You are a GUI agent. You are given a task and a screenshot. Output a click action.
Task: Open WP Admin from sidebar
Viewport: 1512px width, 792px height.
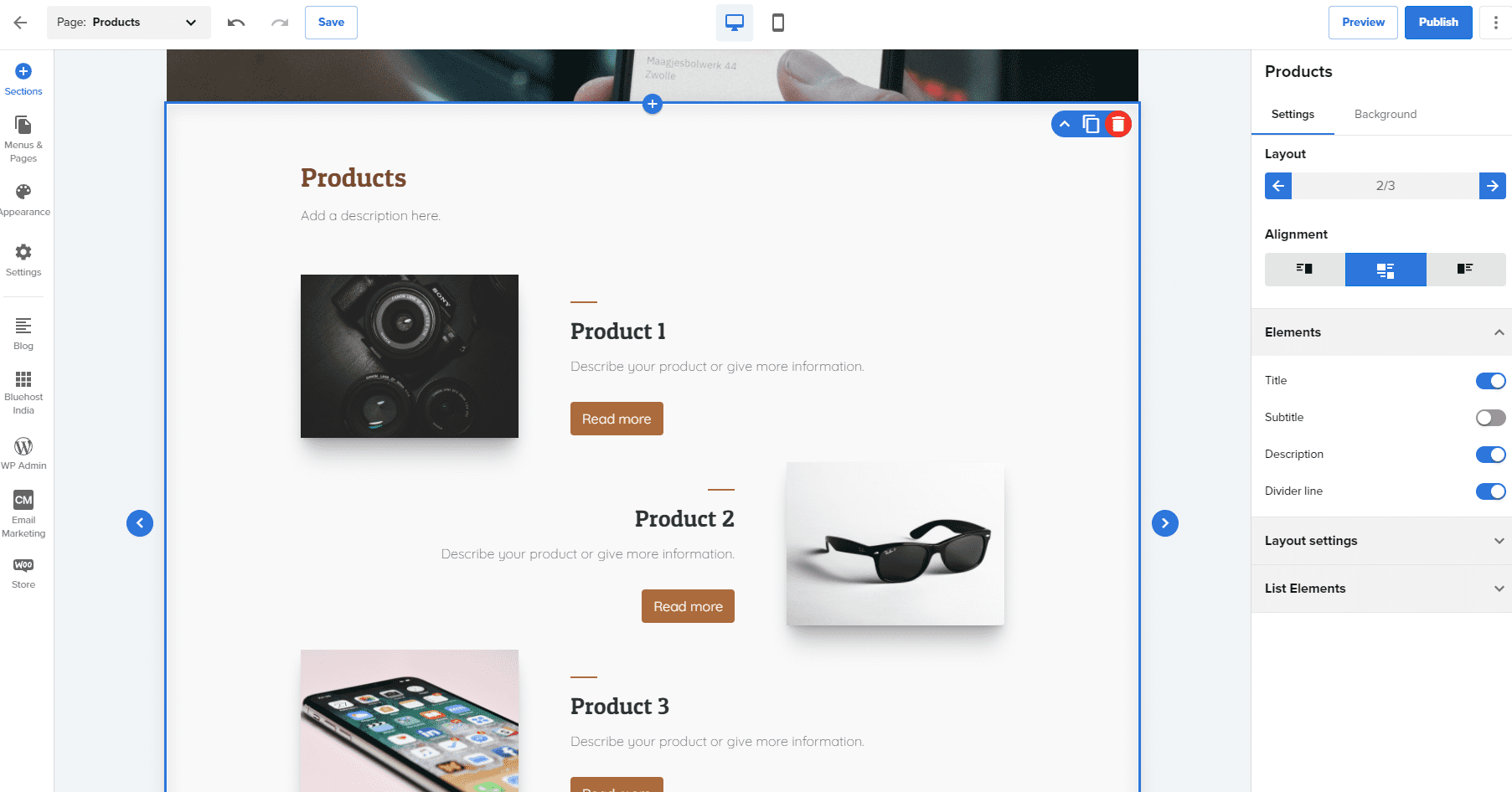[x=23, y=453]
